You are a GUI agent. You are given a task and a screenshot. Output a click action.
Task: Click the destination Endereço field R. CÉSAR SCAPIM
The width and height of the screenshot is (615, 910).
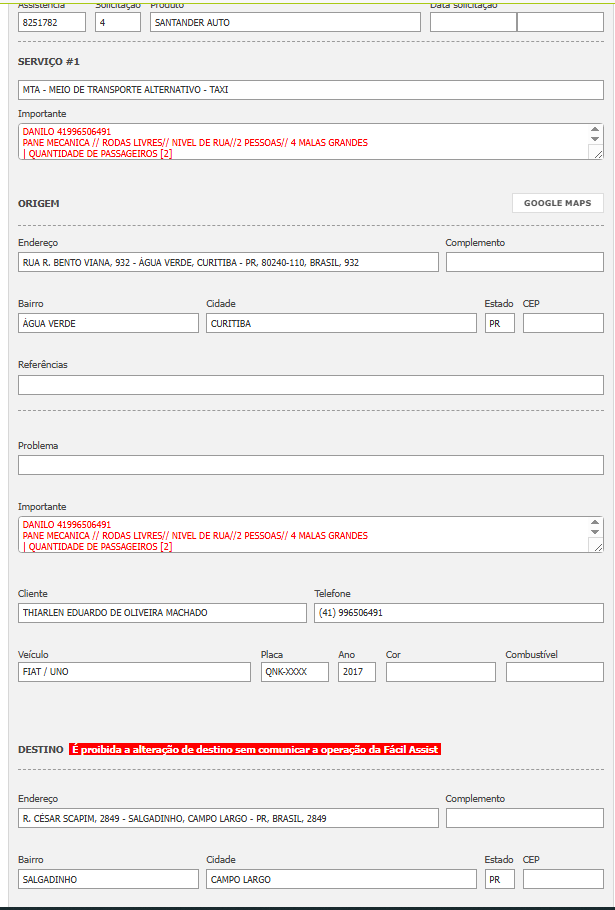tap(228, 818)
